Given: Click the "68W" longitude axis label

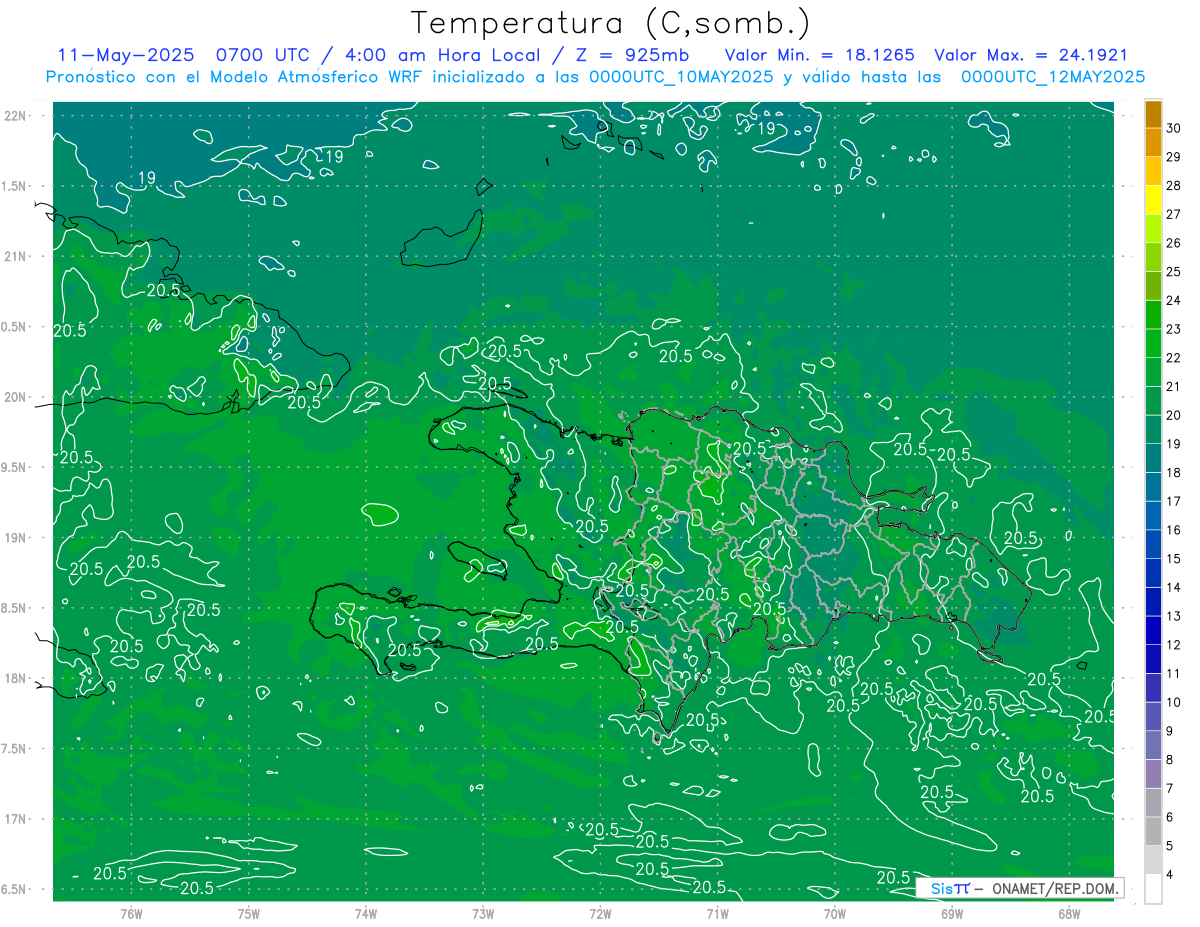Looking at the screenshot, I should pos(1069,914).
